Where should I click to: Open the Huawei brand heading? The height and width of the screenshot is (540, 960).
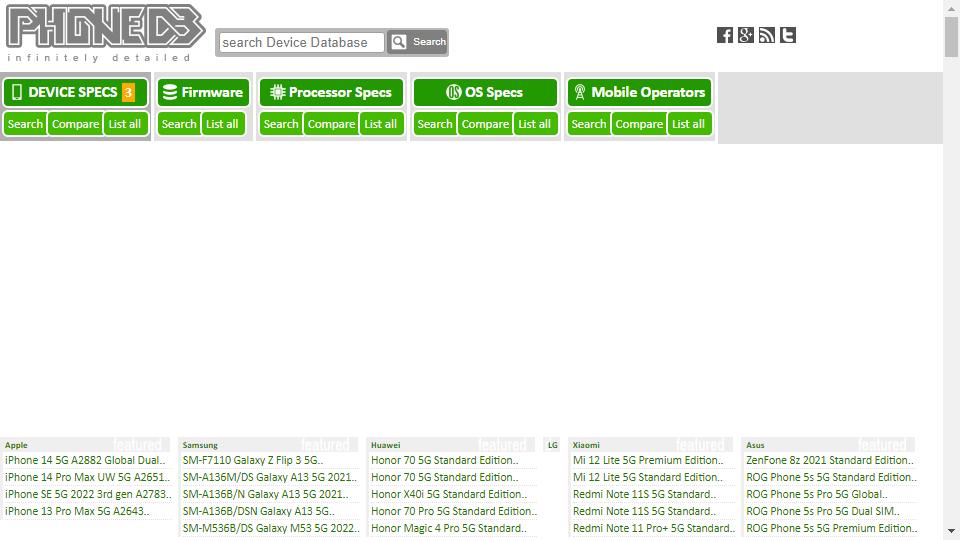[x=386, y=445]
